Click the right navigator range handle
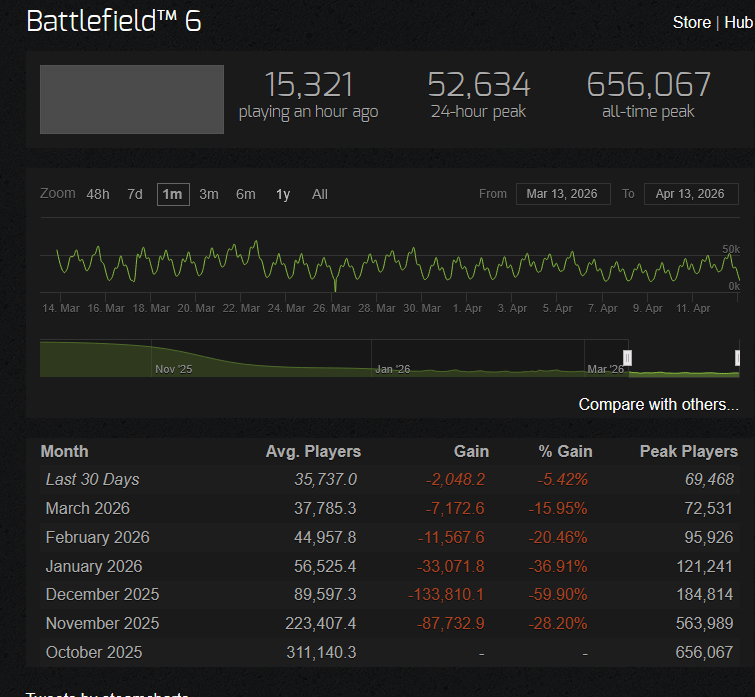Image resolution: width=755 pixels, height=697 pixels. tap(737, 358)
